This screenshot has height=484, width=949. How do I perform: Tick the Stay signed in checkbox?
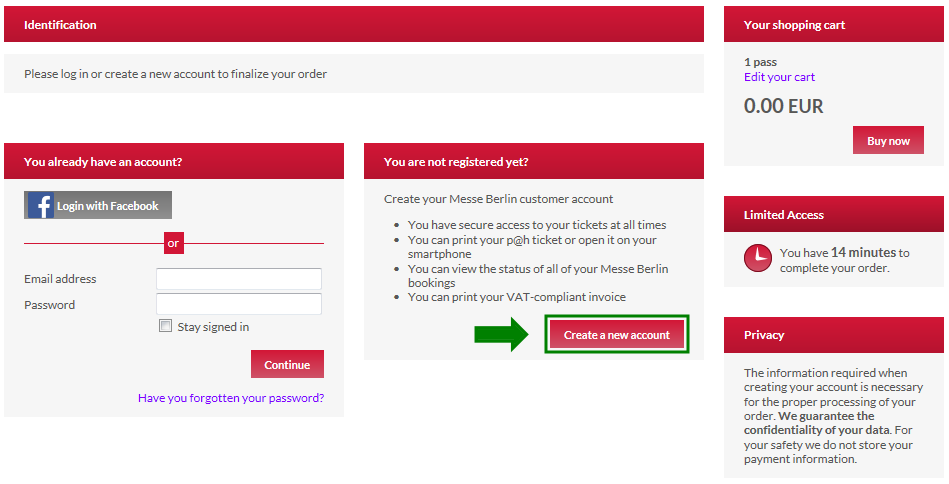[x=165, y=325]
